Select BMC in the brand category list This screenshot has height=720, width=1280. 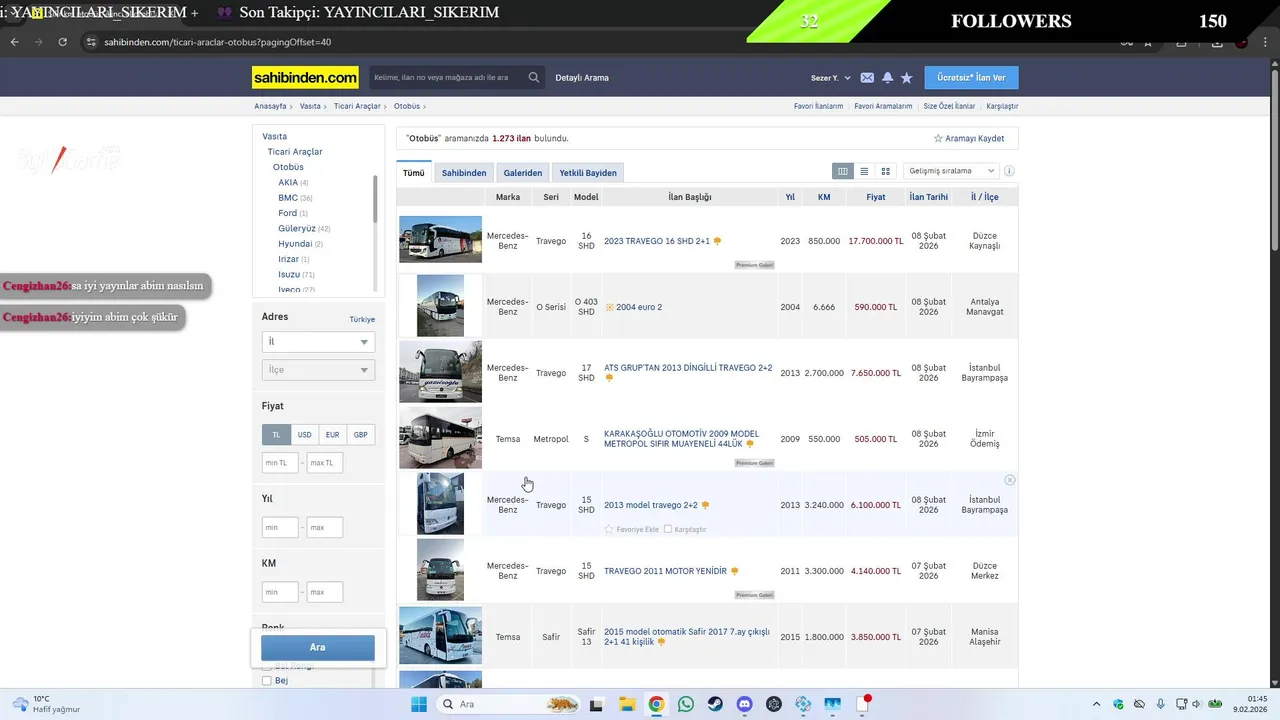(x=288, y=198)
